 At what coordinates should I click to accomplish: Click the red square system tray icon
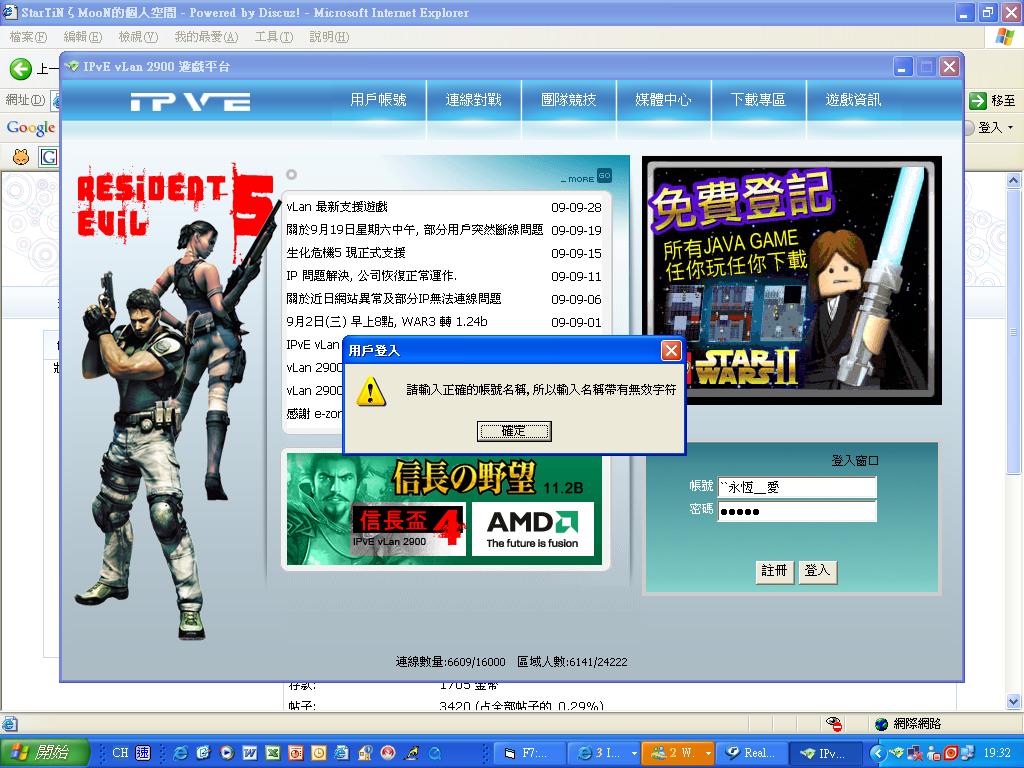[x=951, y=753]
